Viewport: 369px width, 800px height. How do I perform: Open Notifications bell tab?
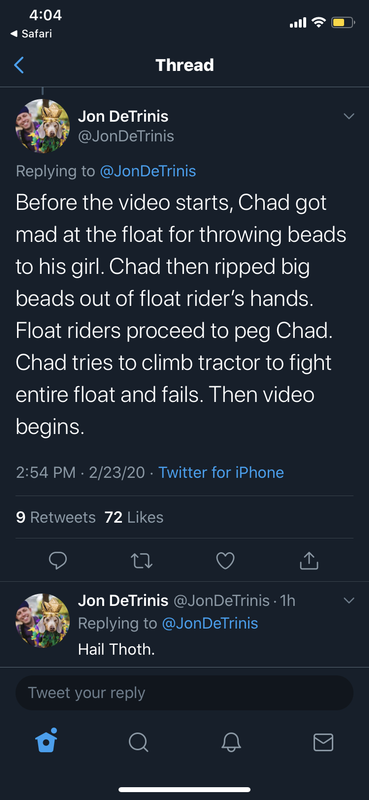click(231, 742)
